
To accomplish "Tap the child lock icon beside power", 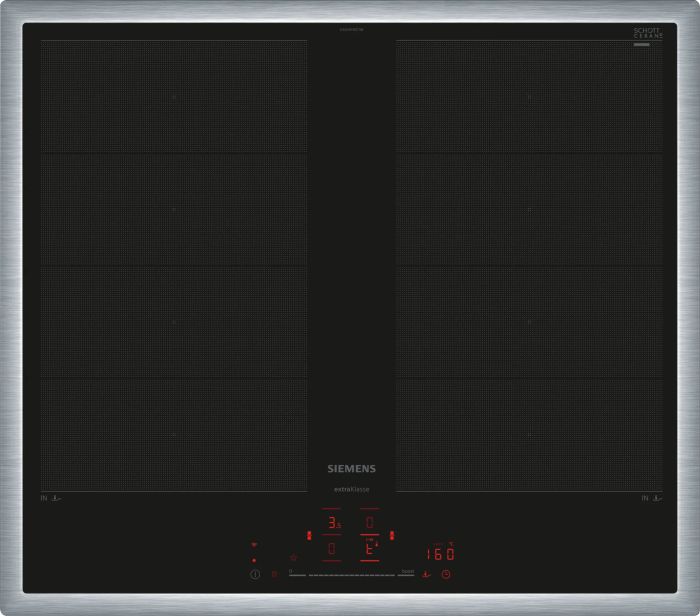I will pyautogui.click(x=275, y=574).
